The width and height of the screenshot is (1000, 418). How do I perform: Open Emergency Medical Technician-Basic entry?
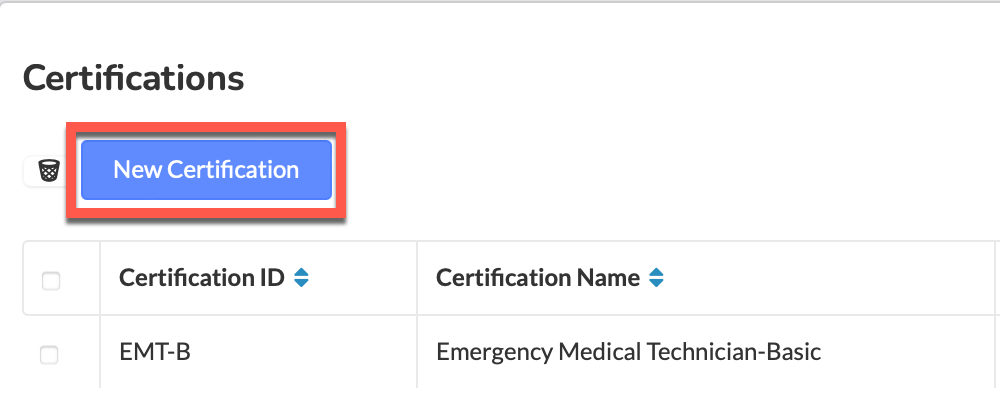(x=628, y=352)
